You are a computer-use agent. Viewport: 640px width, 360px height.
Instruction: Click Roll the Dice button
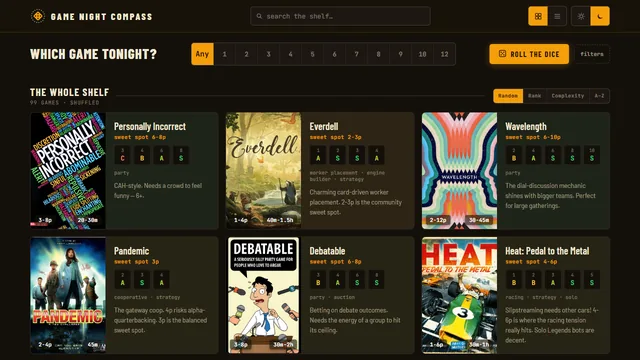pyautogui.click(x=529, y=54)
